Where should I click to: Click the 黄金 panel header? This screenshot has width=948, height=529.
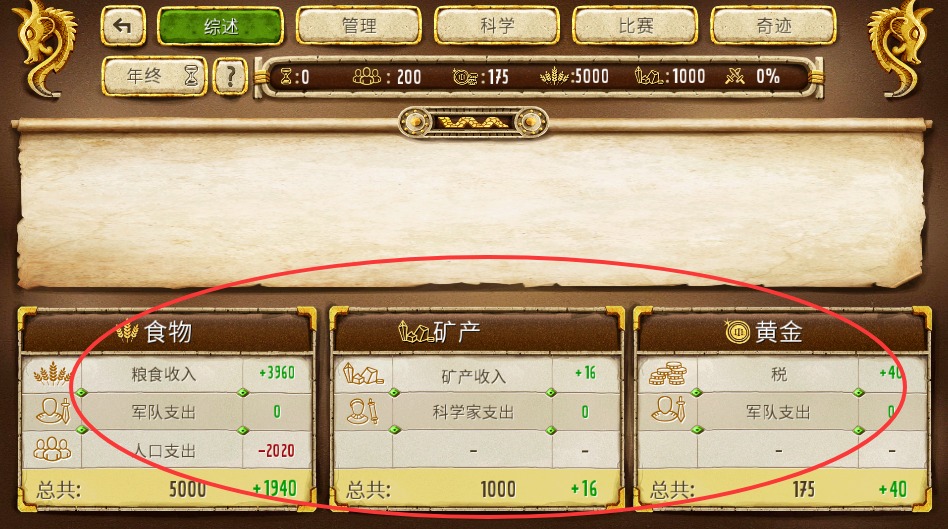pyautogui.click(x=782, y=331)
